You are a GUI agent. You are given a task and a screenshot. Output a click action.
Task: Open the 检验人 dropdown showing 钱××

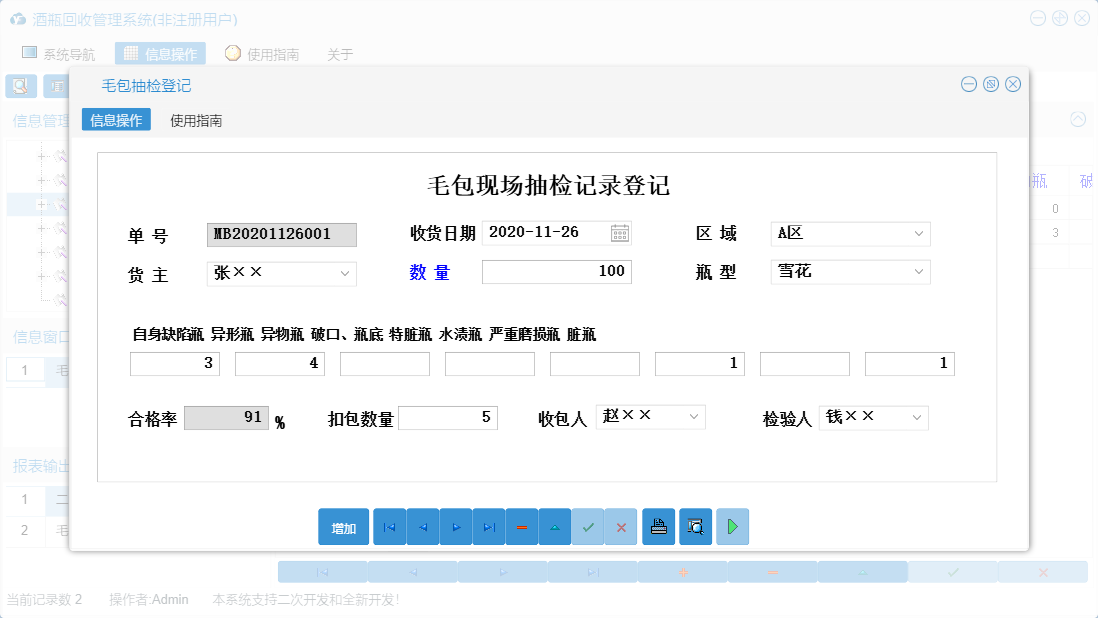tap(917, 417)
